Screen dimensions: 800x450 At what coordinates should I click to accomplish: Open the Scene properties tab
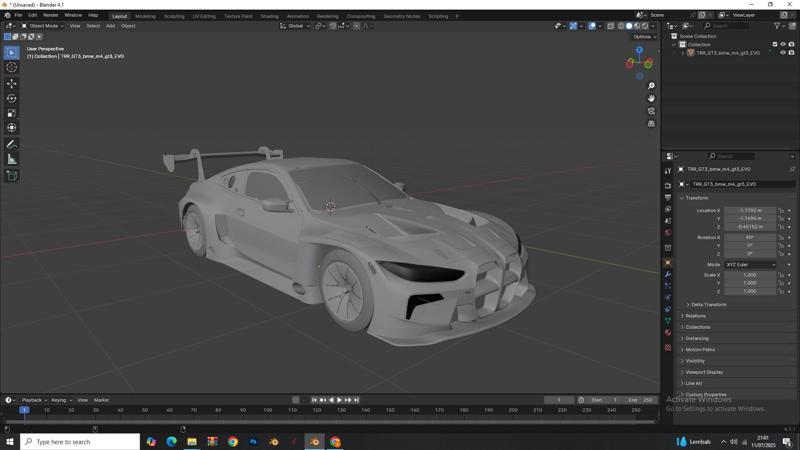tap(668, 221)
